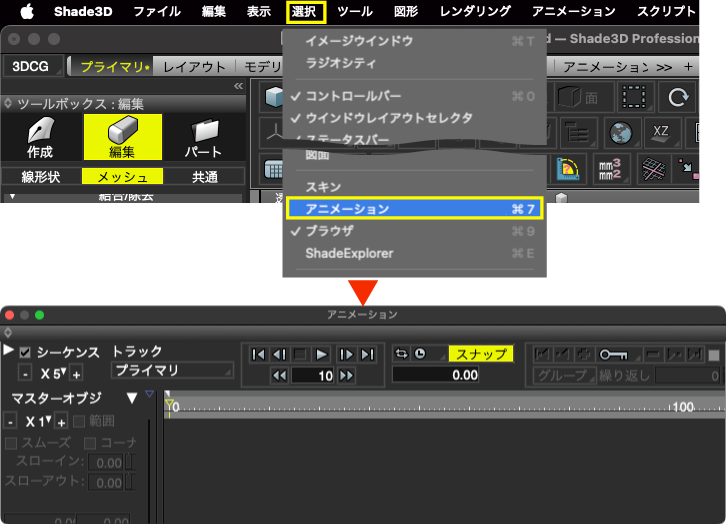Select the 作成 toolbox icon
This screenshot has width=726, height=524.
pyautogui.click(x=40, y=137)
